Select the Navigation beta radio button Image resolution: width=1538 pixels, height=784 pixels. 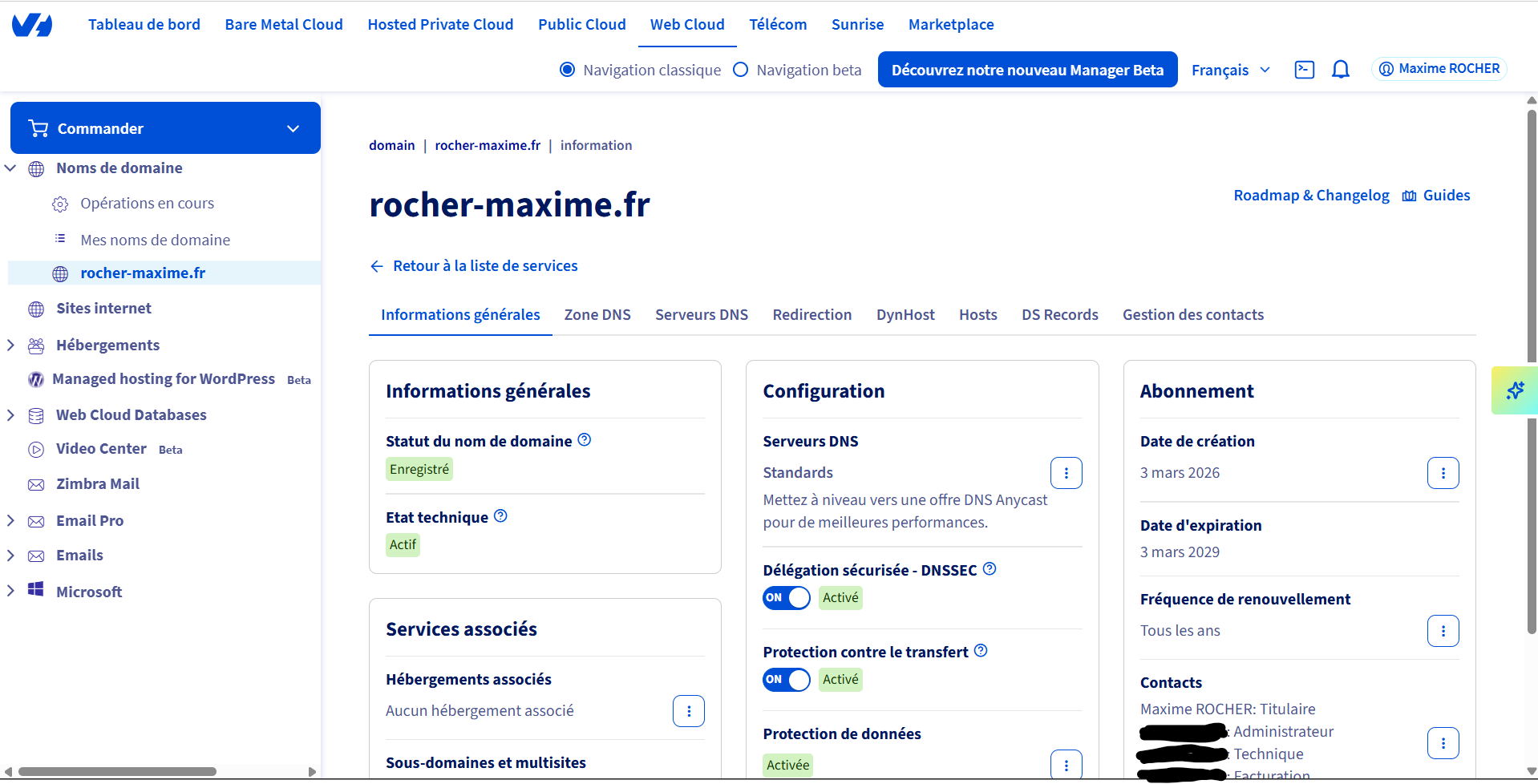[x=740, y=70]
